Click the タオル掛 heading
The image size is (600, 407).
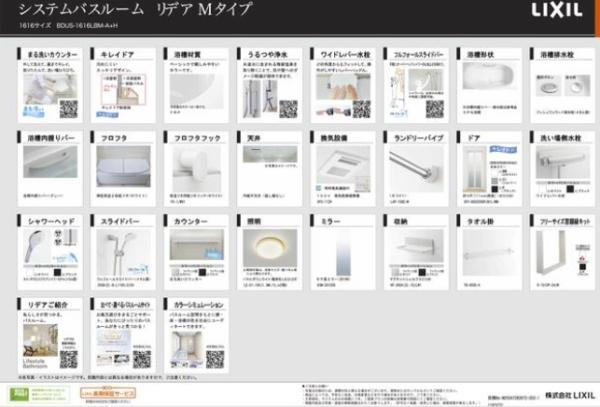(480, 221)
